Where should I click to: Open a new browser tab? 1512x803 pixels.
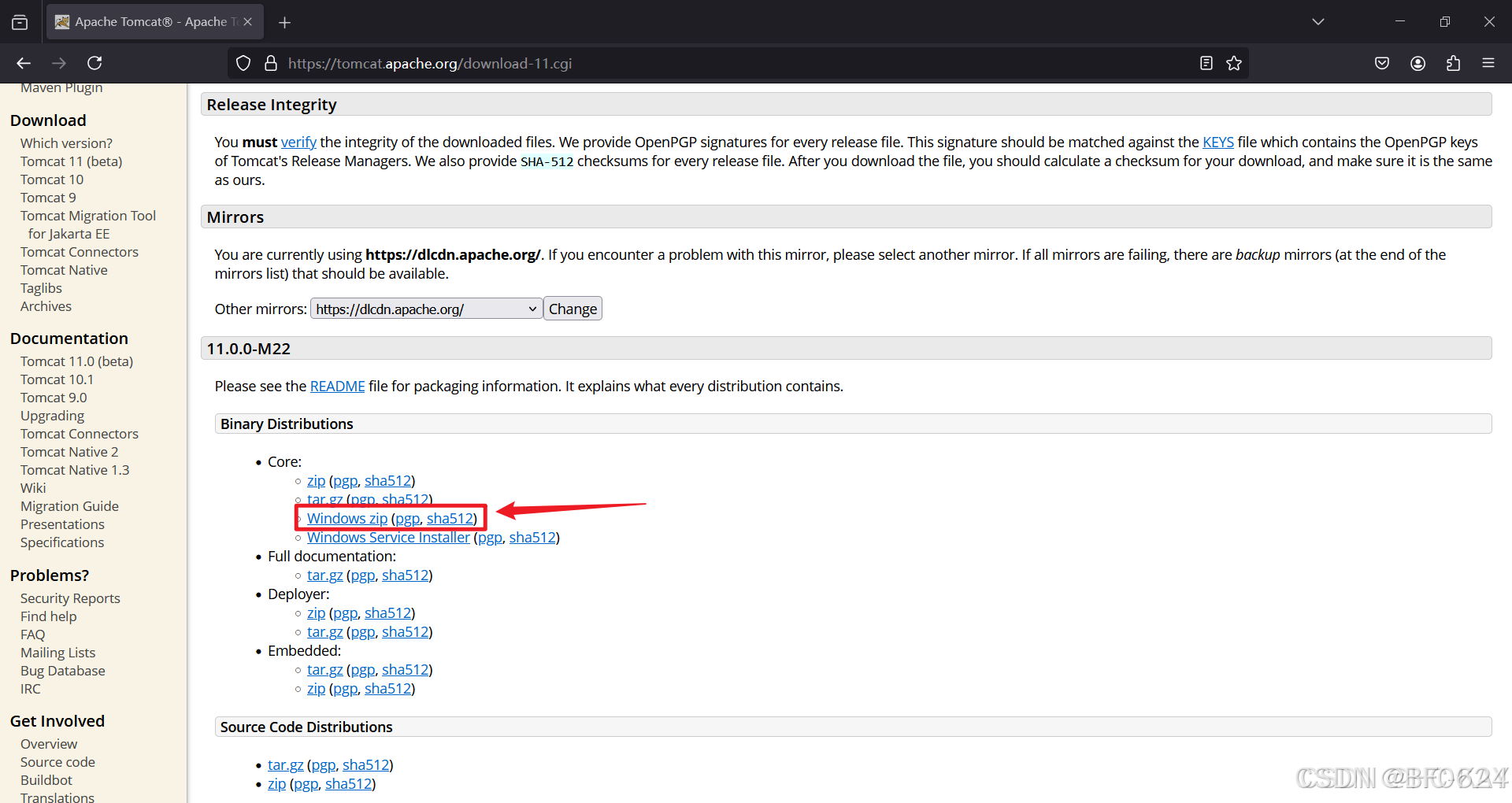point(285,23)
